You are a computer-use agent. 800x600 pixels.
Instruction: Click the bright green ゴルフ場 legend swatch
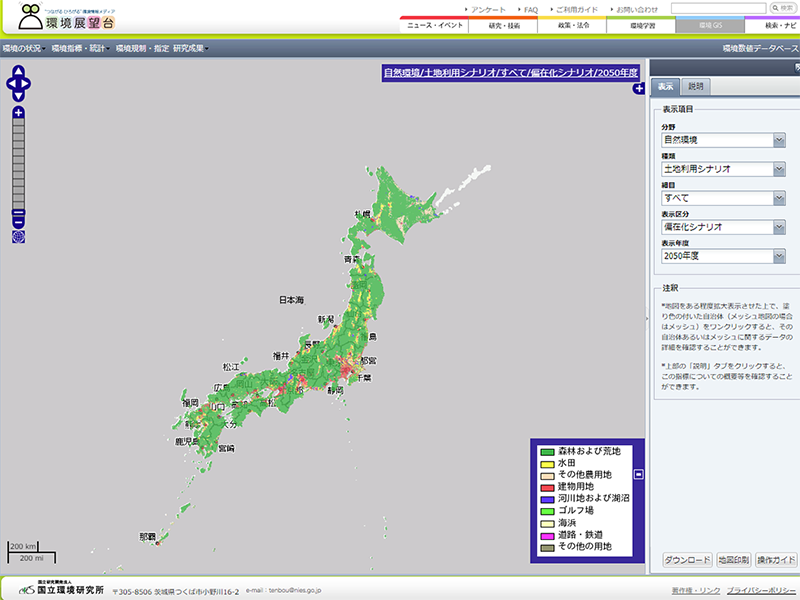tap(547, 511)
